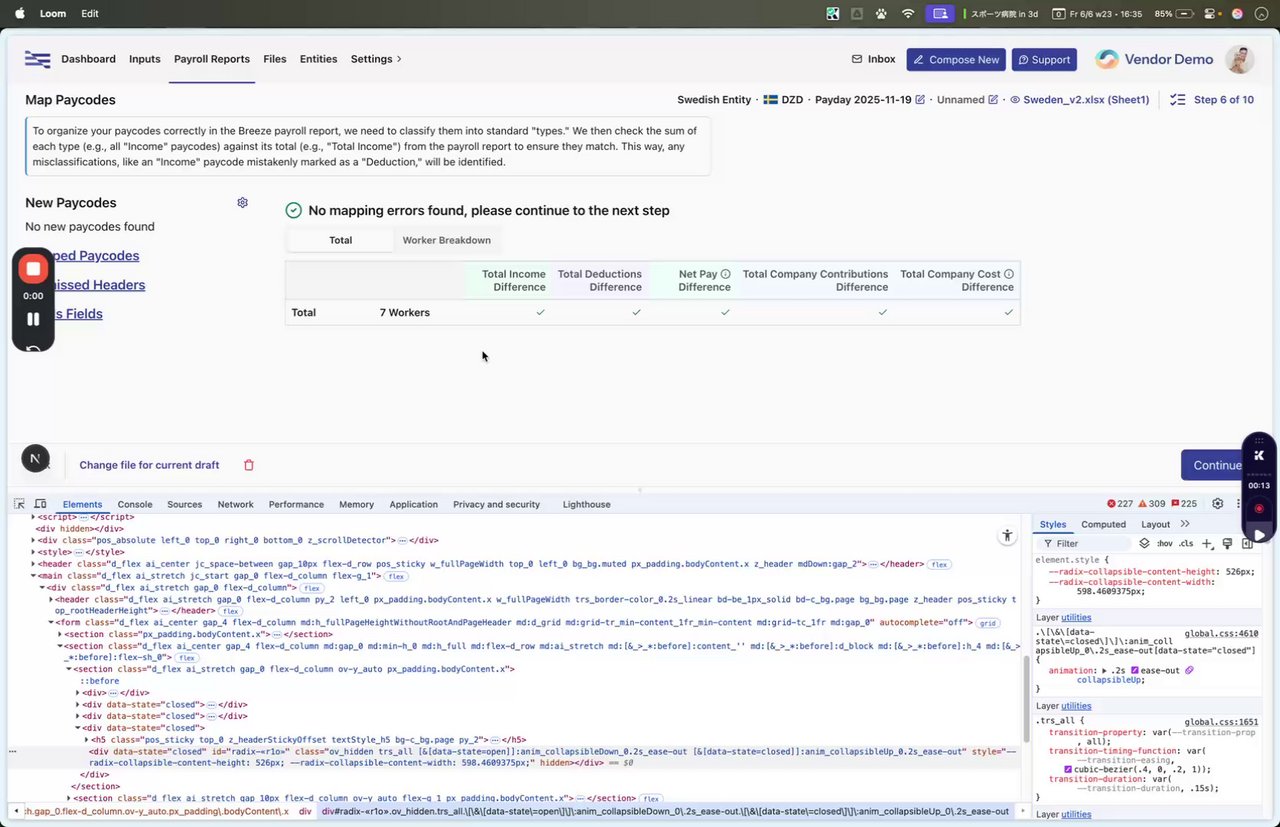Select the Payroll Reports tab
The height and width of the screenshot is (827, 1280).
pyautogui.click(x=212, y=59)
